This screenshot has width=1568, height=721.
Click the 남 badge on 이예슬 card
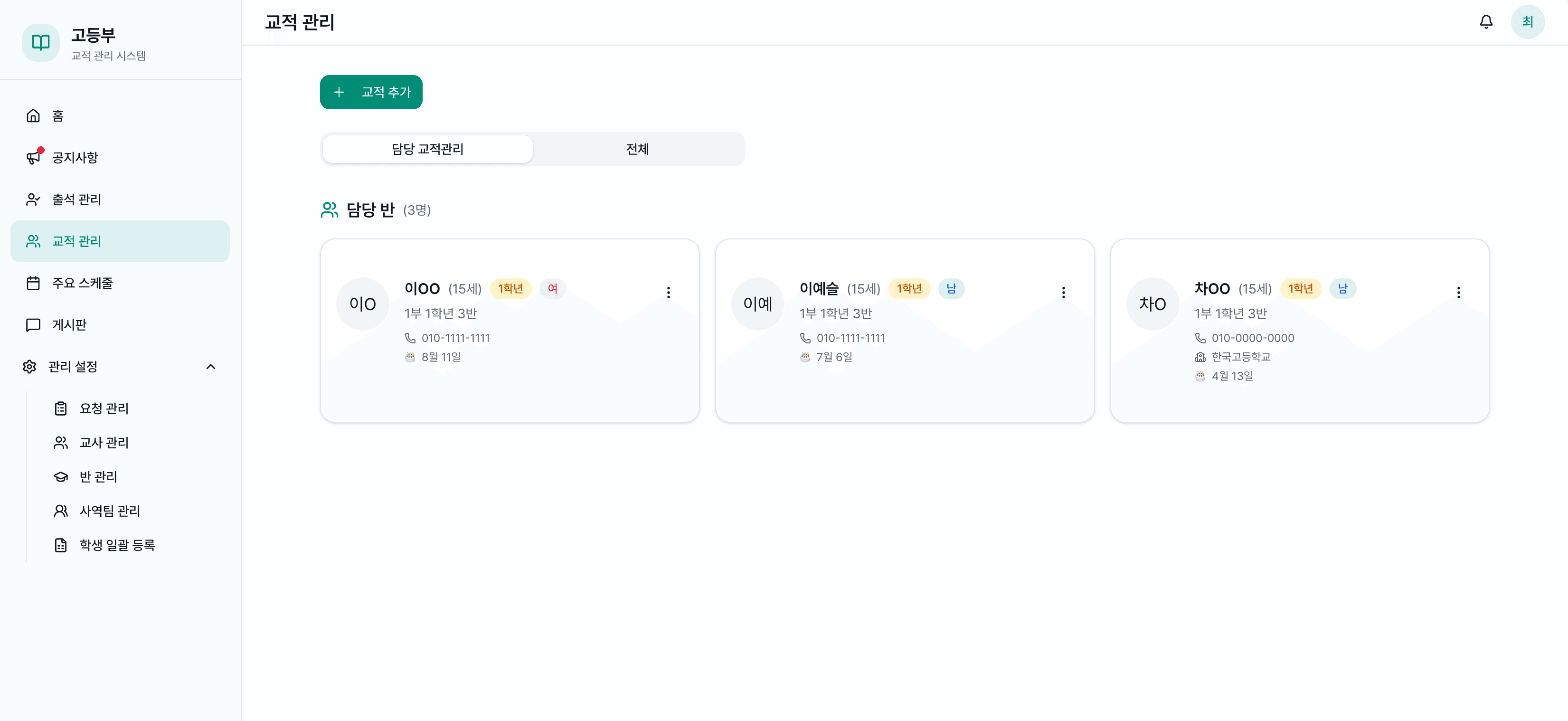[952, 289]
